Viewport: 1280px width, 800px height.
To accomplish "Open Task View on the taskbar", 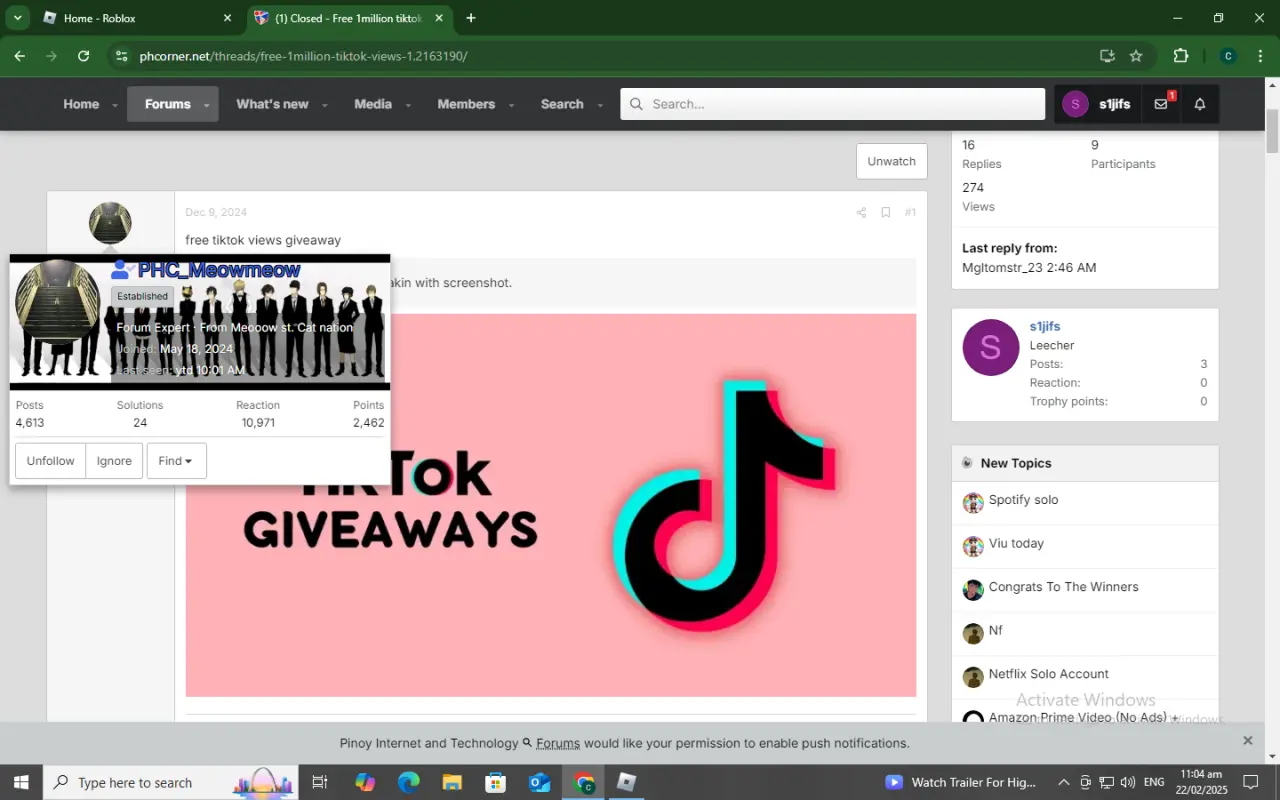I will coord(320,782).
